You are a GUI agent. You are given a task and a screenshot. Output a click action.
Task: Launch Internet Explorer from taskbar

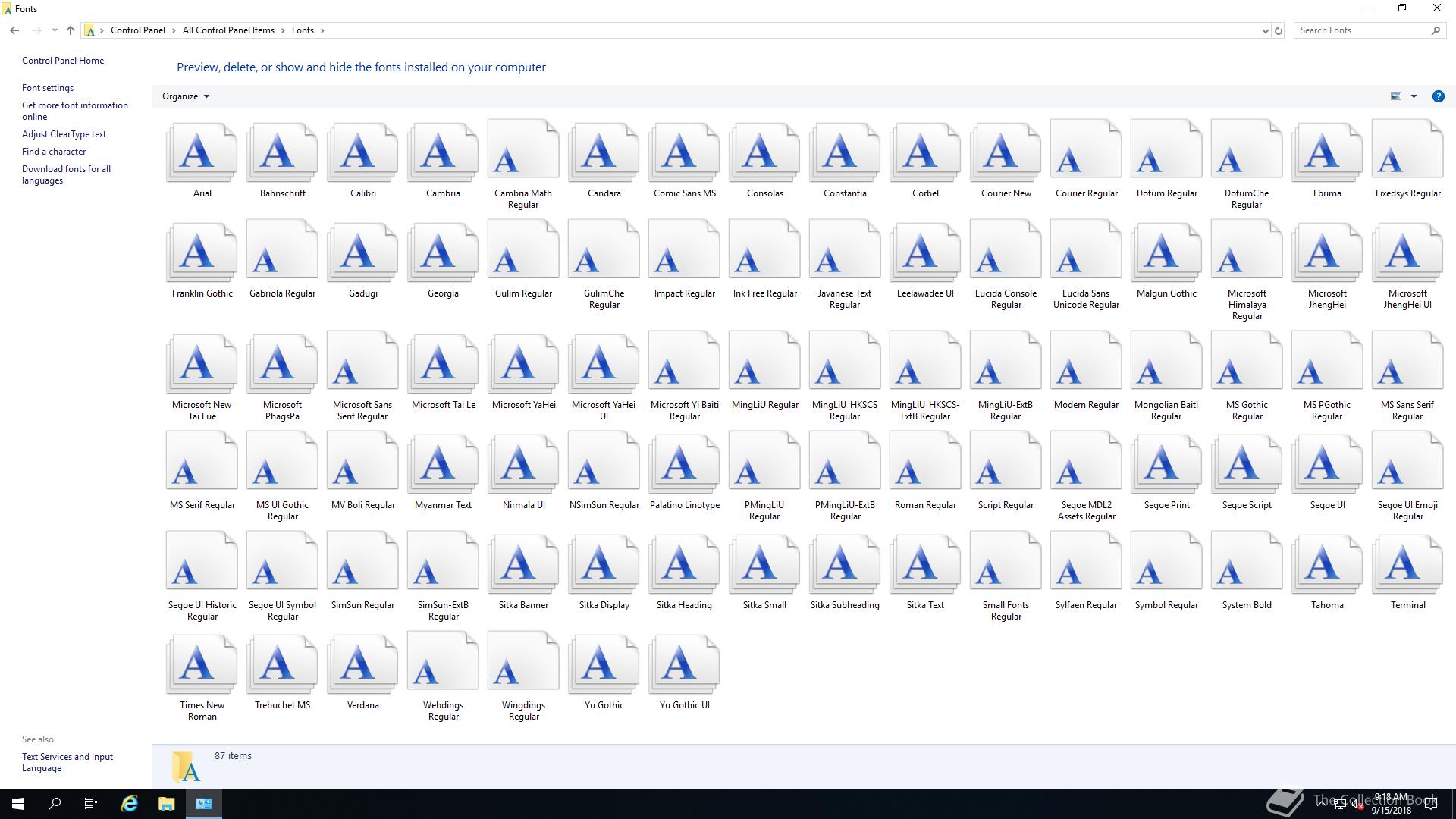coord(130,804)
